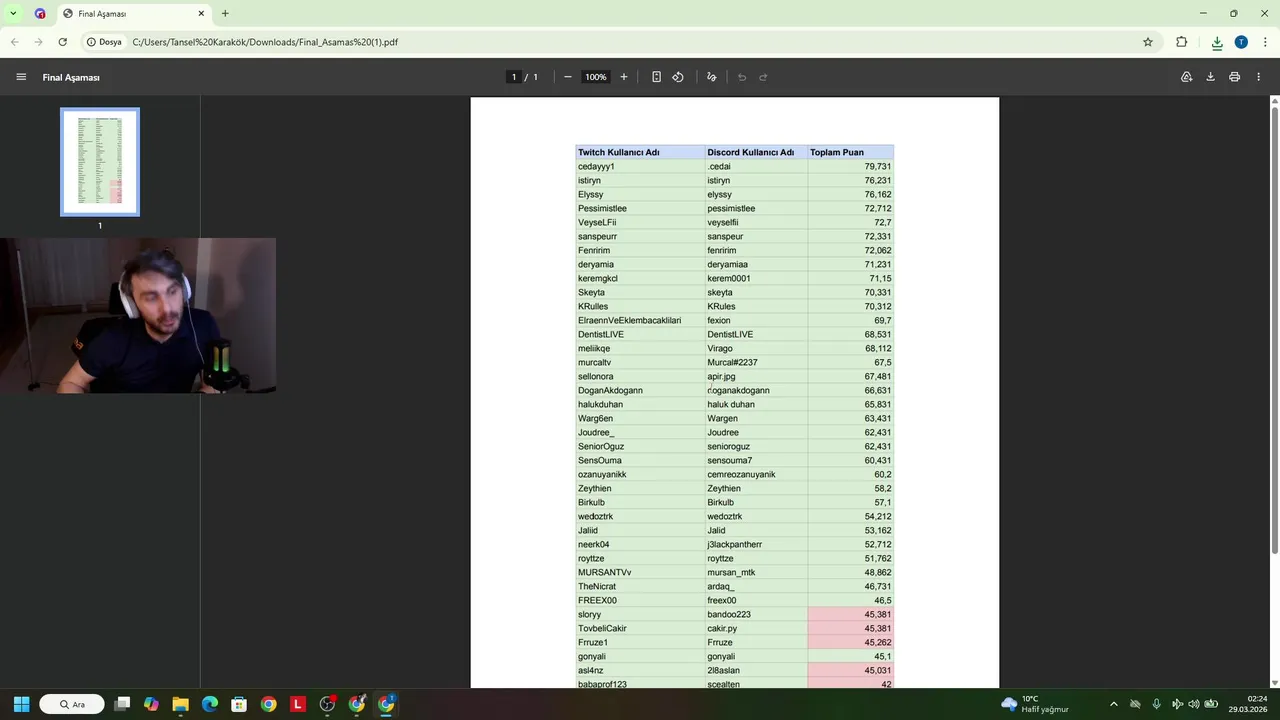Toggle the PDF sidebar with hamburger icon
This screenshot has width=1280, height=720.
pos(21,77)
